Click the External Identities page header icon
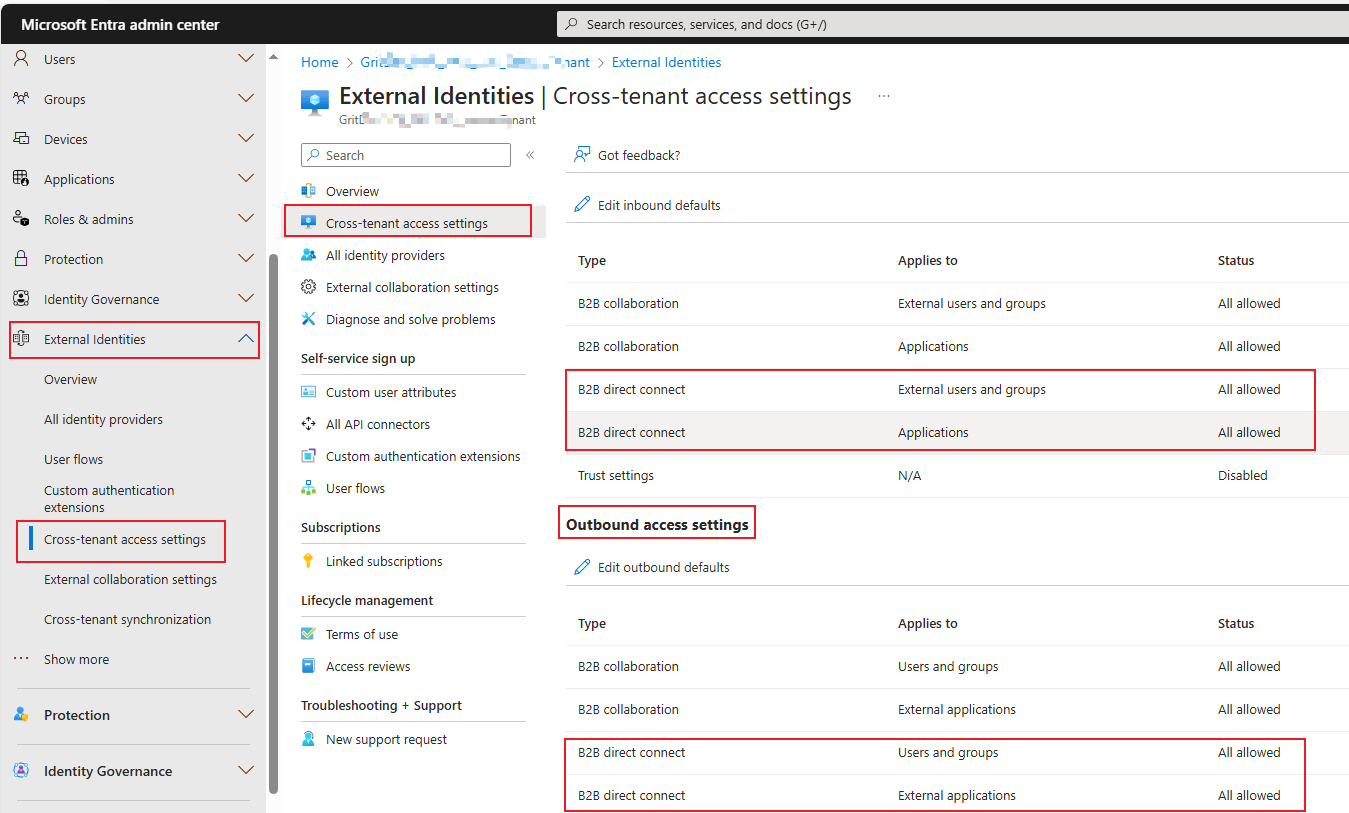This screenshot has width=1349, height=813. coord(315,103)
